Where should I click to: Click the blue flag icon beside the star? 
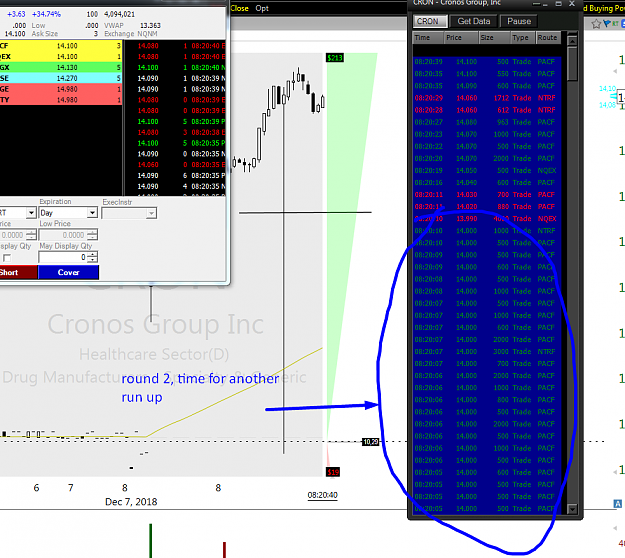click(x=607, y=24)
